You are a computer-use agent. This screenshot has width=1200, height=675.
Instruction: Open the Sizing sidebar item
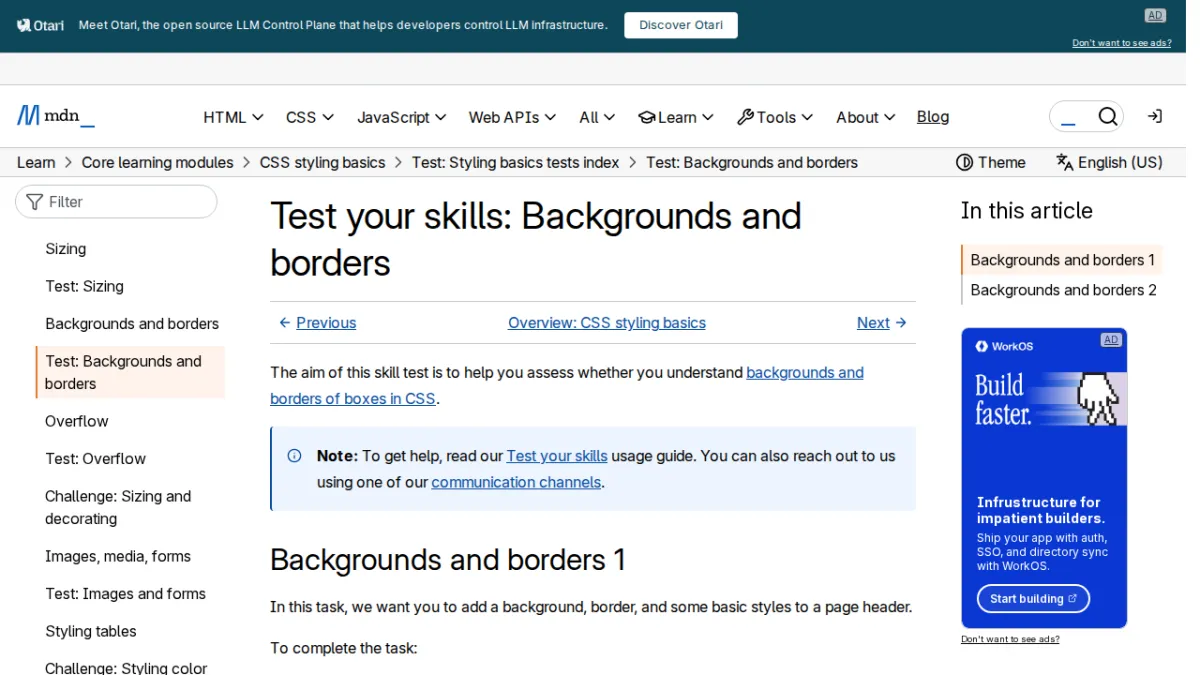click(x=66, y=249)
